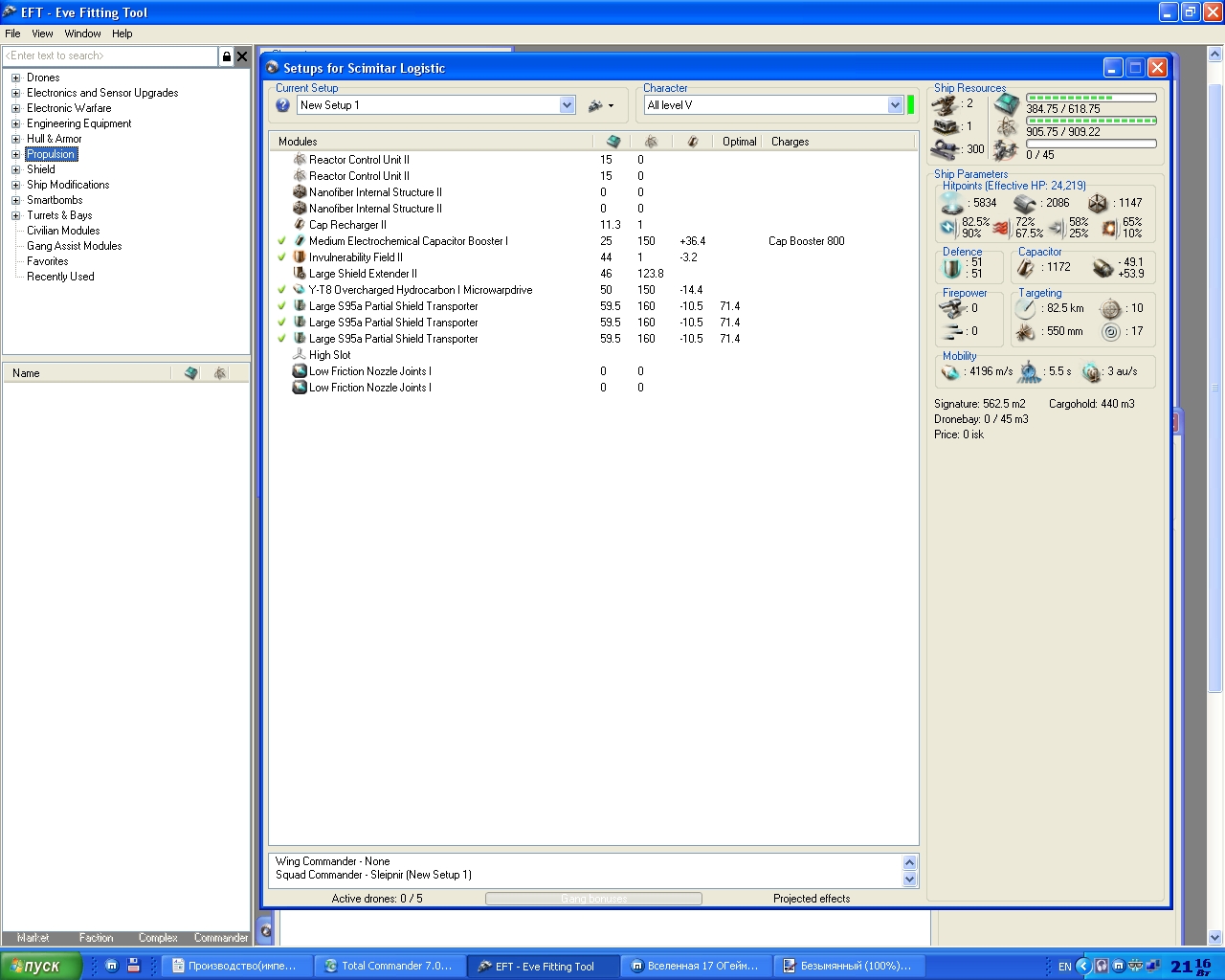Click the warp speed icon next to 3 au/s
The width and height of the screenshot is (1225, 980).
click(1091, 371)
